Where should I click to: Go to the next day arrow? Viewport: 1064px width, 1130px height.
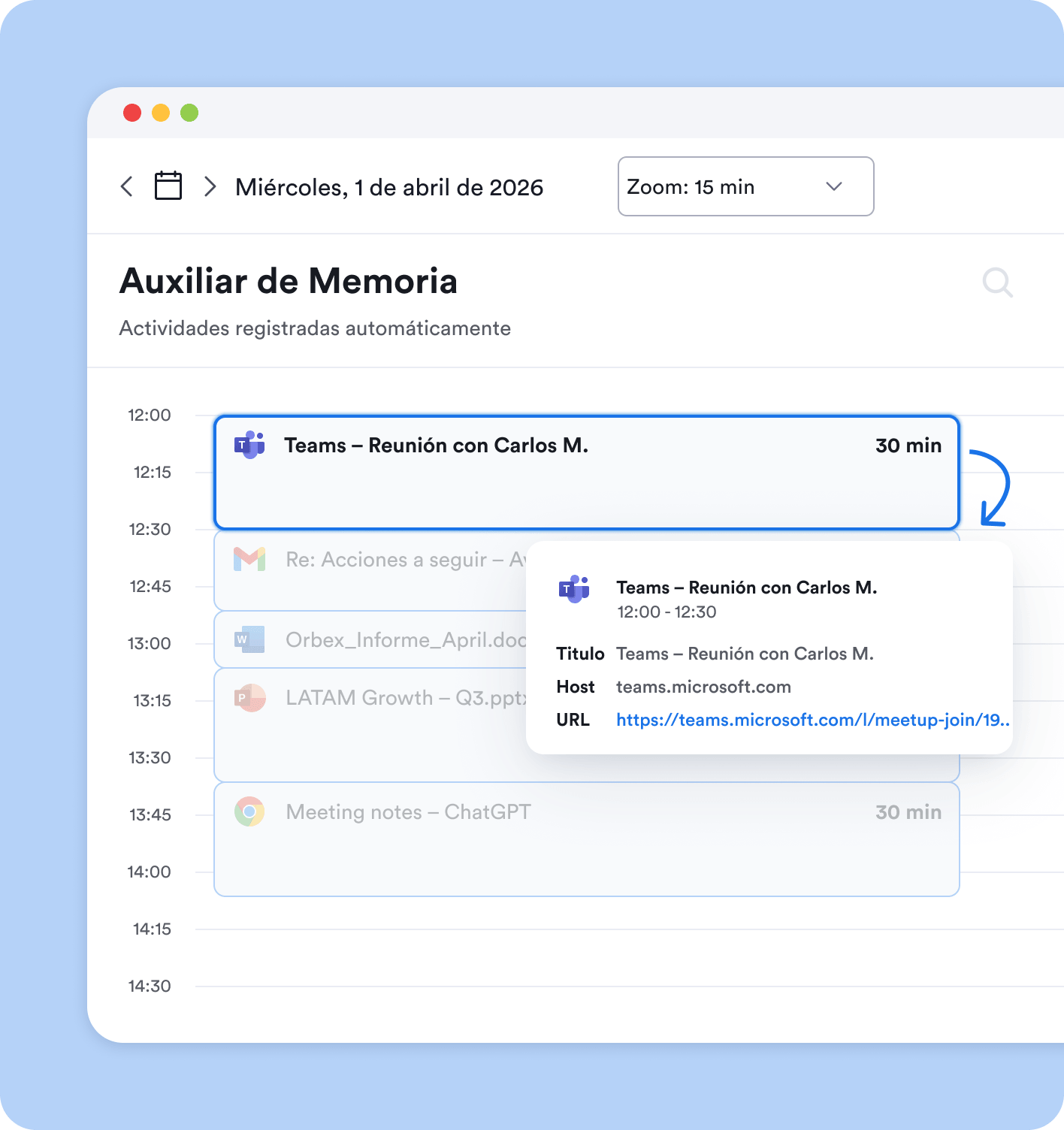coord(210,186)
